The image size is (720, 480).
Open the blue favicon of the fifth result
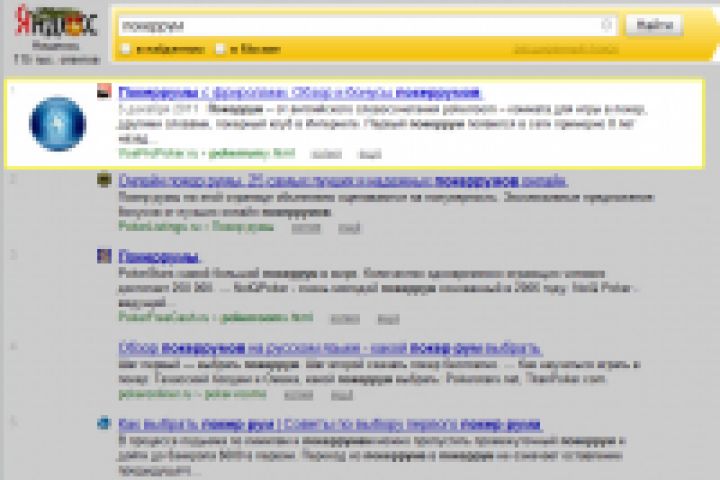coord(104,423)
